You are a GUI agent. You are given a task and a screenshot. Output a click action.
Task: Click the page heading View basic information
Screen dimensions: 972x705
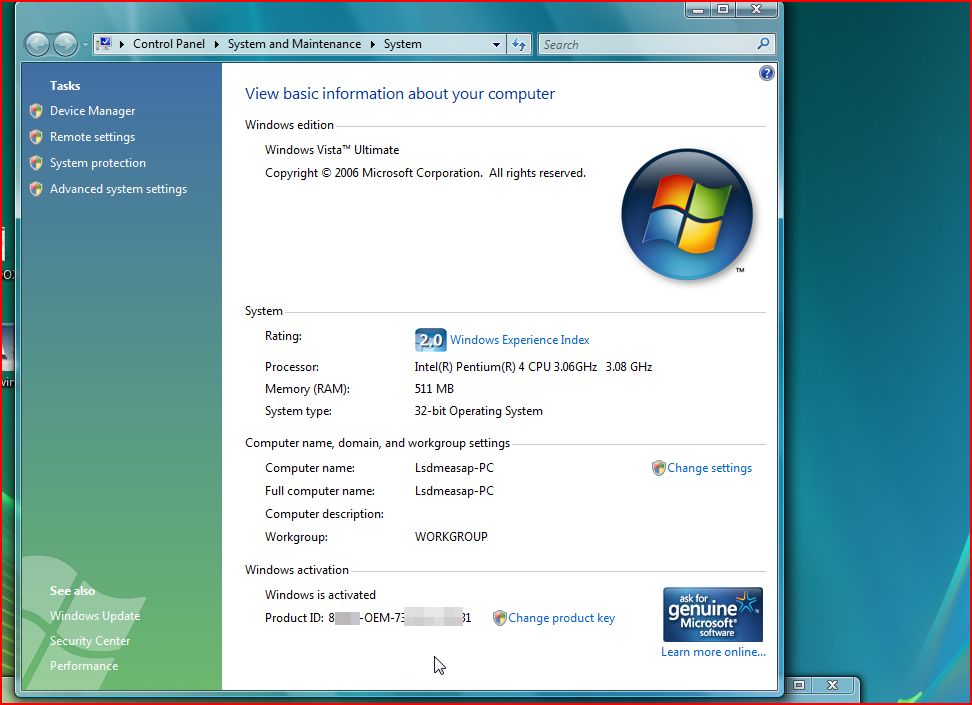tap(400, 94)
